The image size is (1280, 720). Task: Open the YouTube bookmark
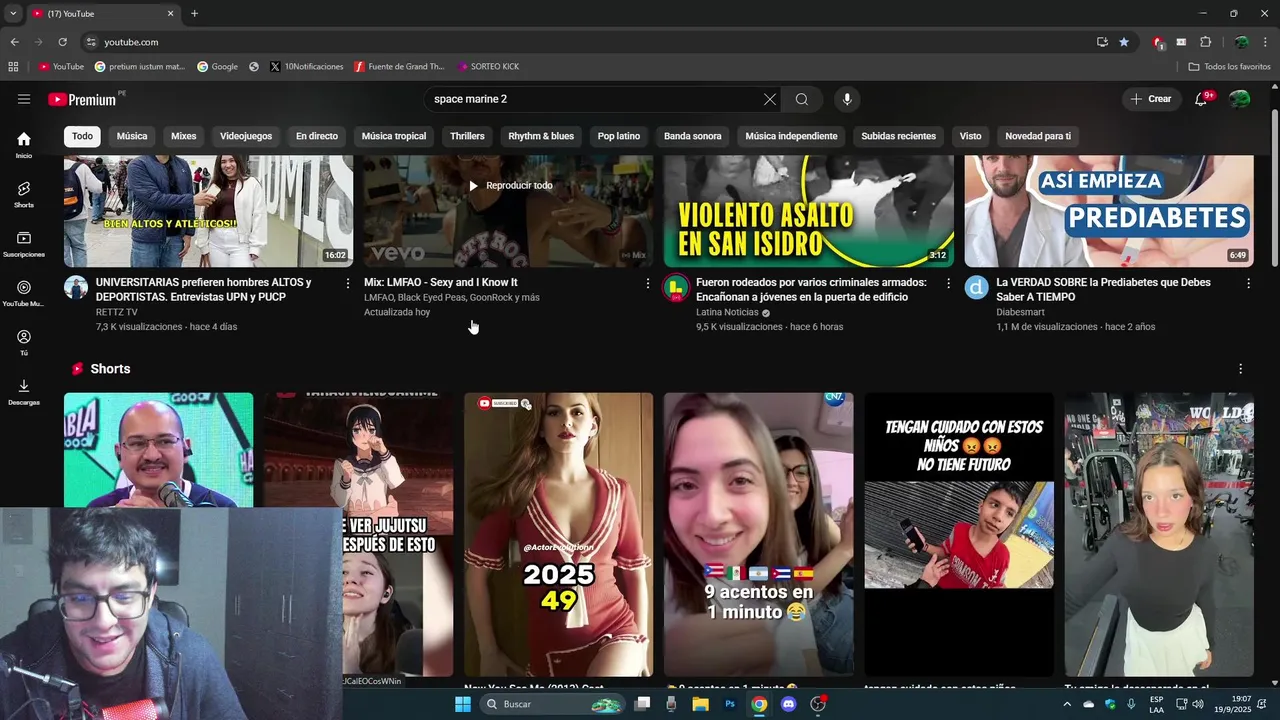[x=61, y=67]
